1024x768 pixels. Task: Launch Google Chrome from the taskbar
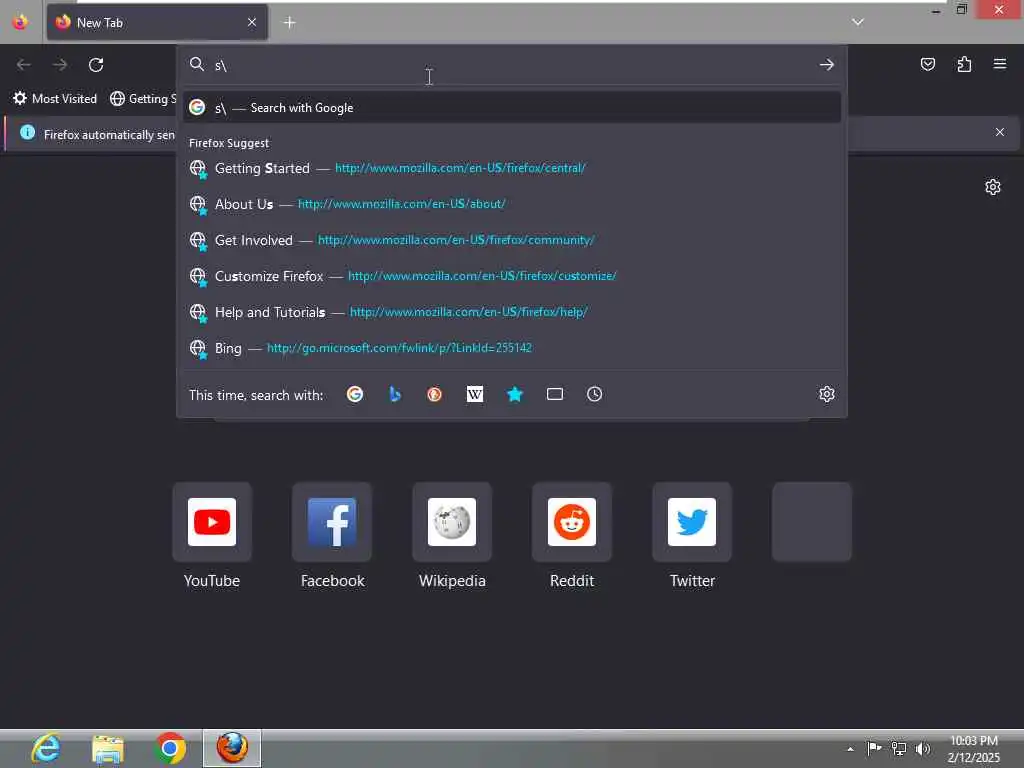pos(170,748)
